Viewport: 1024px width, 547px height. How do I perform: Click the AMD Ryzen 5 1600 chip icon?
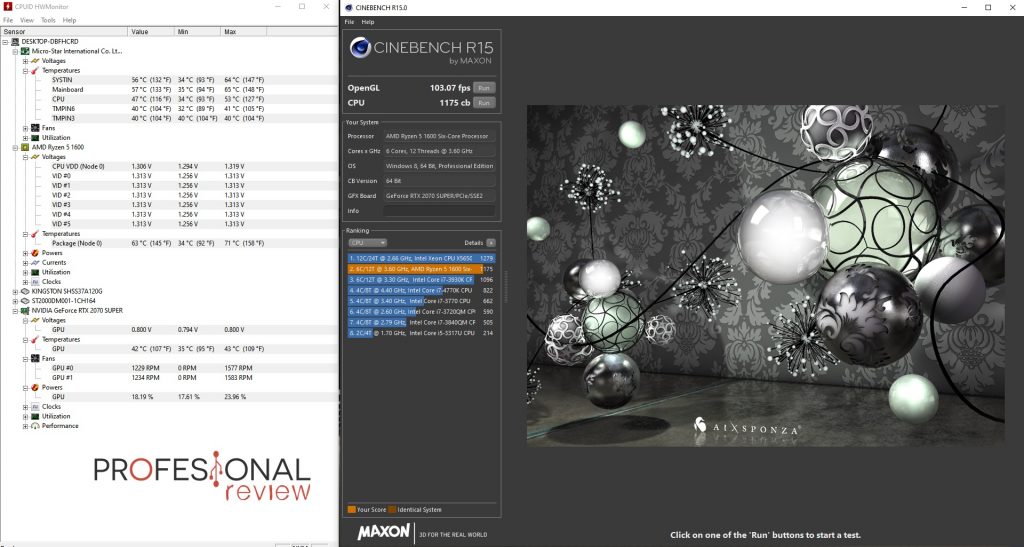point(25,148)
